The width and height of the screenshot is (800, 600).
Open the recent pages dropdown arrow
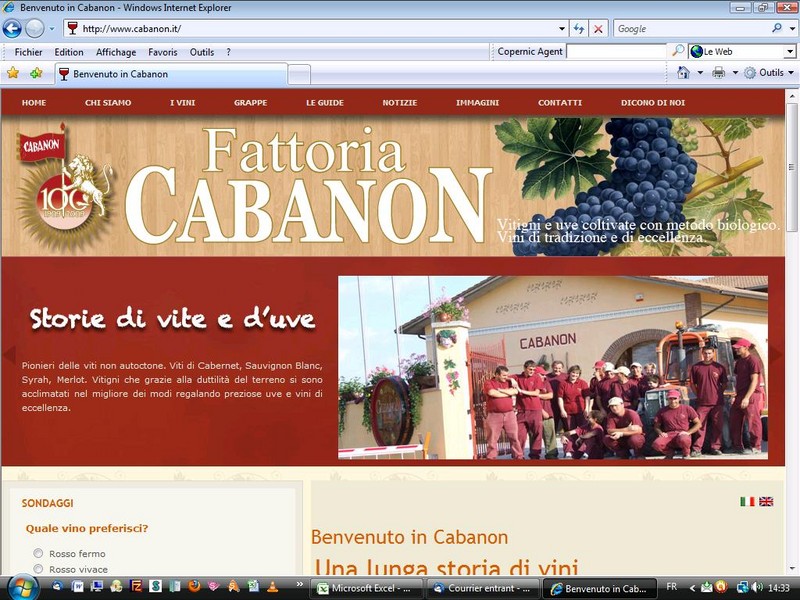coord(52,29)
